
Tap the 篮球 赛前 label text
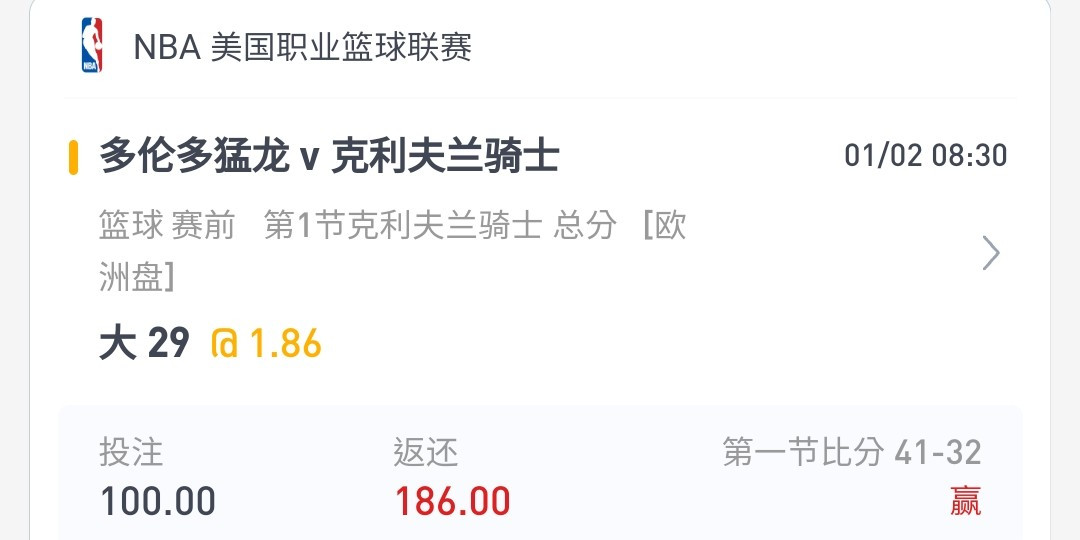[x=167, y=226]
